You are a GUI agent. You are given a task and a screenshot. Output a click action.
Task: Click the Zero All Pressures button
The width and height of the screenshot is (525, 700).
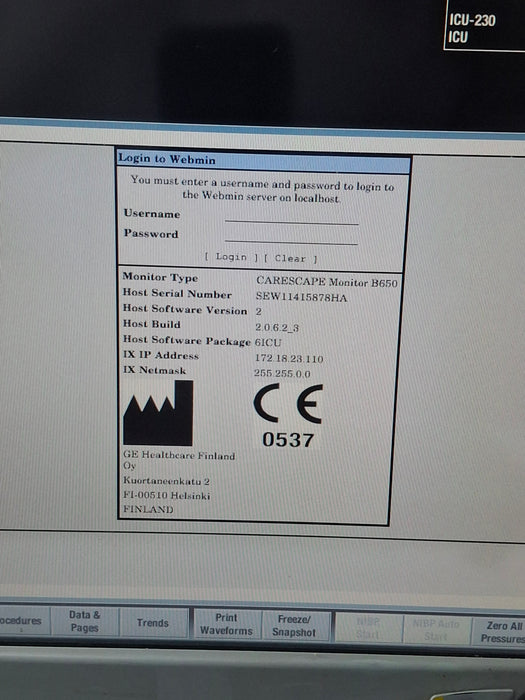[500, 632]
